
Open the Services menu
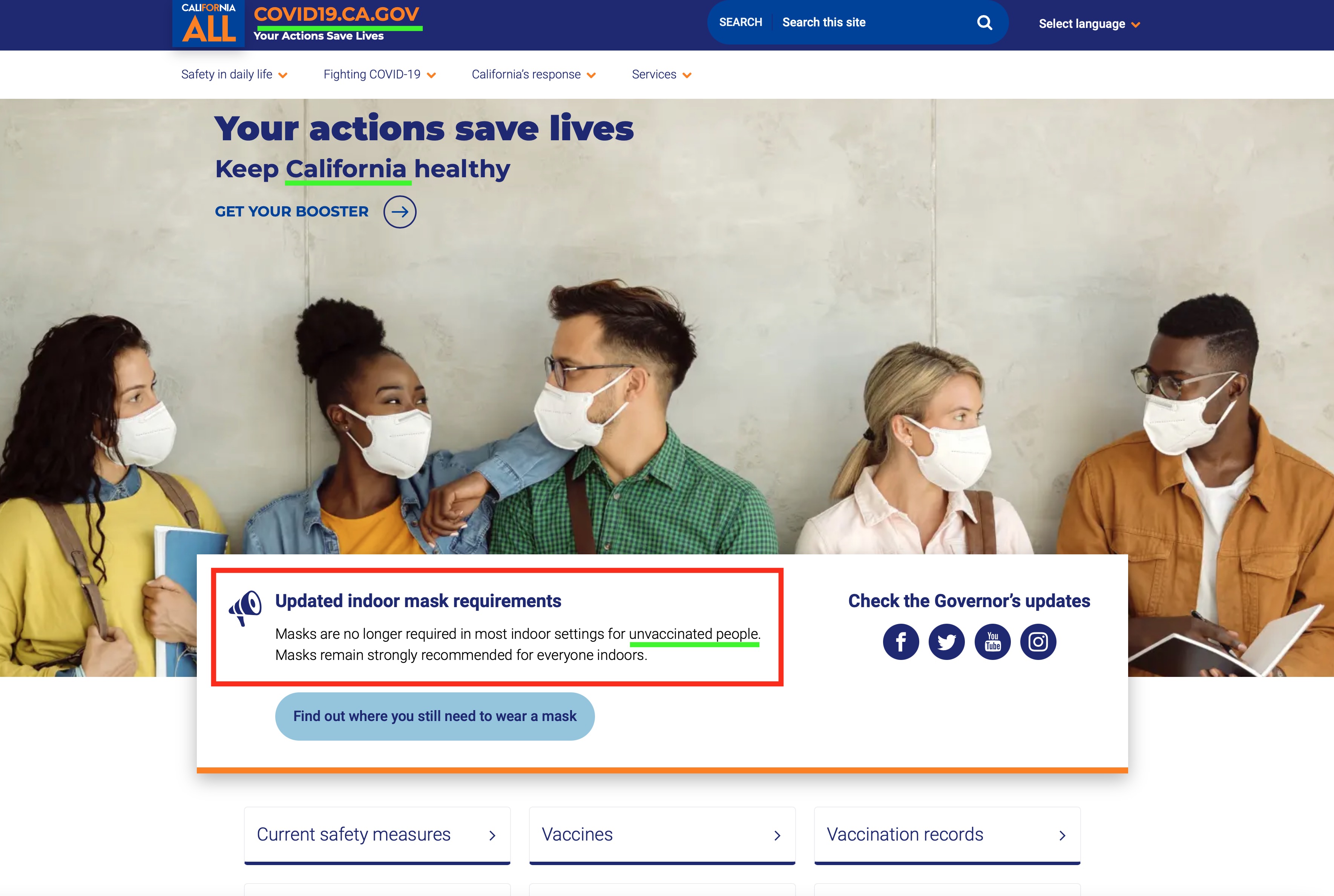[661, 75]
